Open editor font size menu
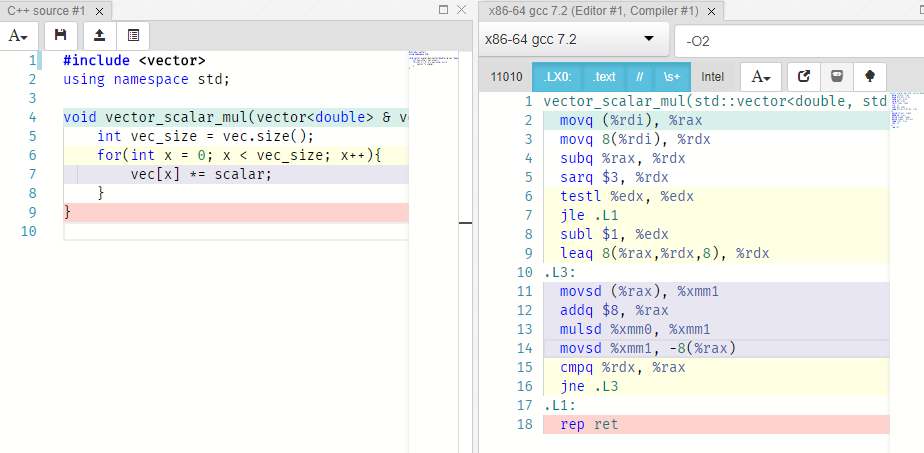Screen dimensions: 924x453 click(x=19, y=35)
